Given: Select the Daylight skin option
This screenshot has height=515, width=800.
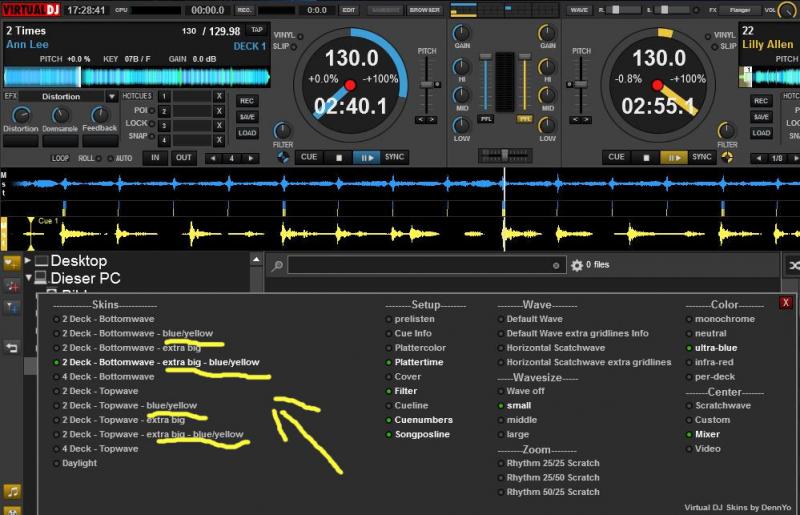Looking at the screenshot, I should (75, 463).
